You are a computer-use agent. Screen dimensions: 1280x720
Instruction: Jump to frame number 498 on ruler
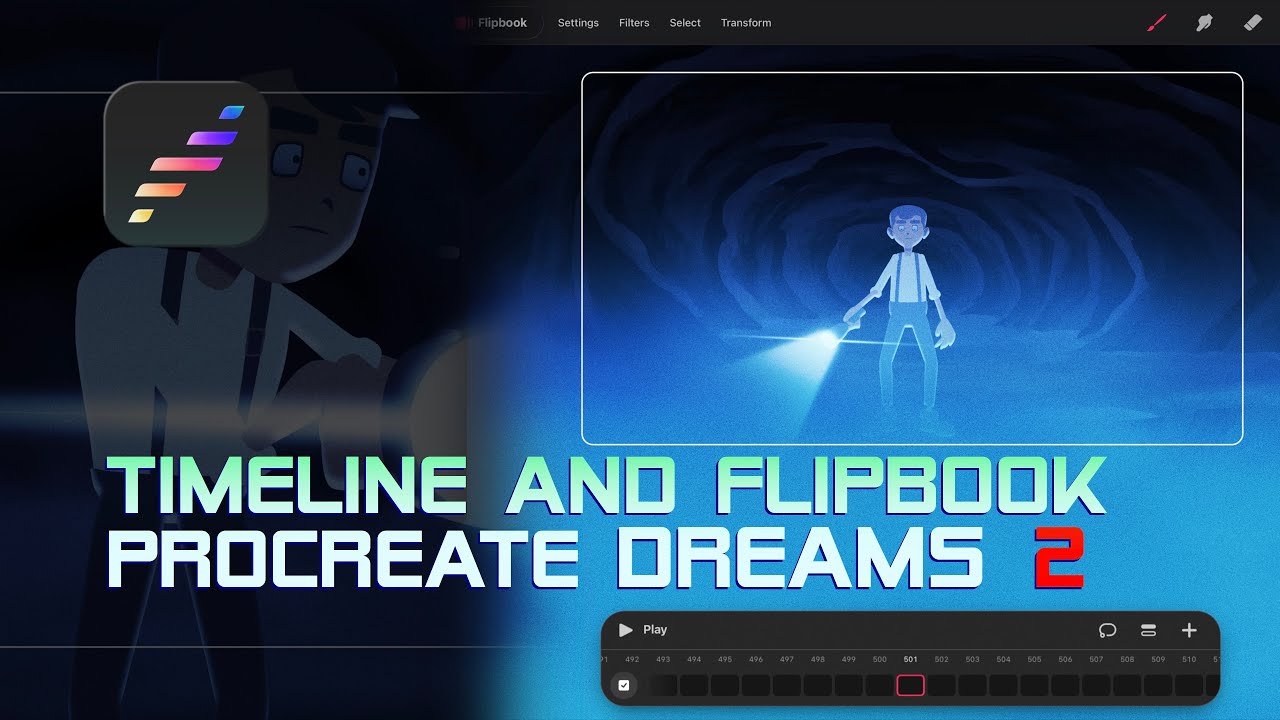(818, 660)
